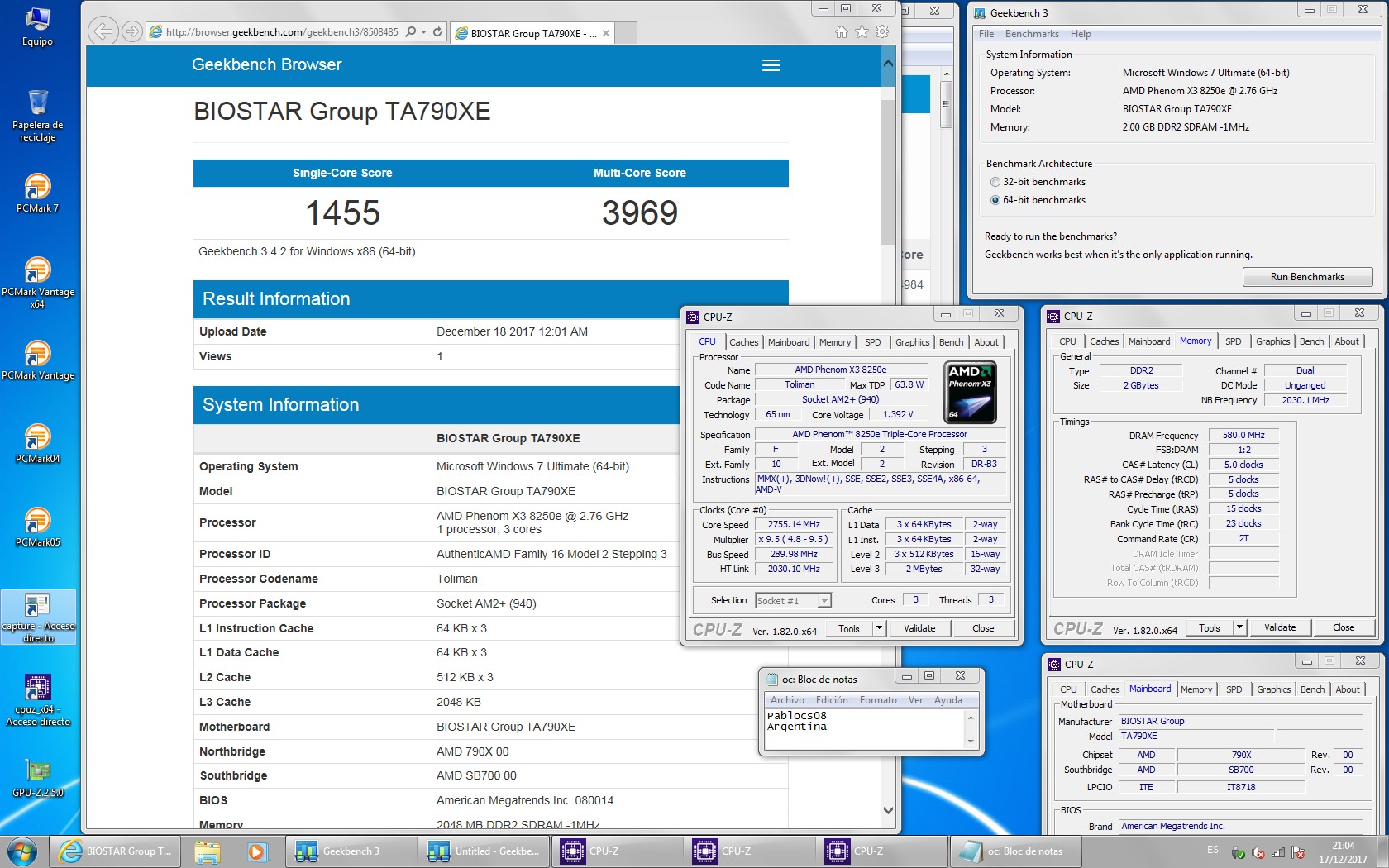Click the volume icon in system tray

1258,852
